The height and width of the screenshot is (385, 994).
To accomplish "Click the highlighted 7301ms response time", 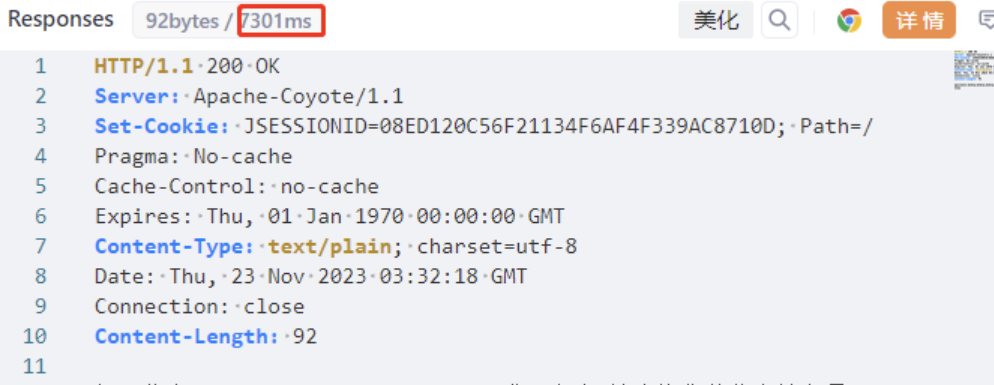I will (281, 20).
